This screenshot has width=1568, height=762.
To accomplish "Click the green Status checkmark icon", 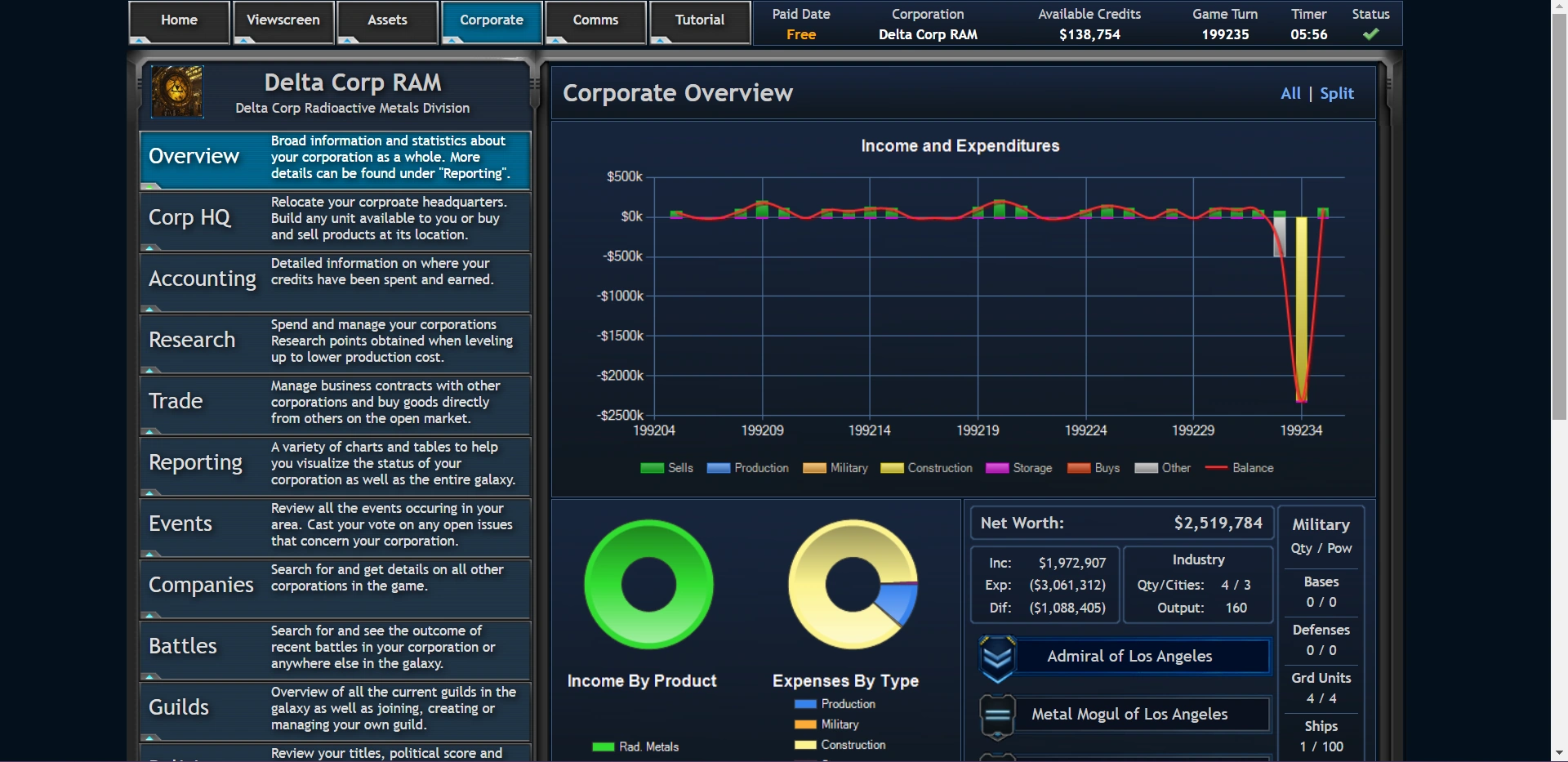I will click(1370, 34).
